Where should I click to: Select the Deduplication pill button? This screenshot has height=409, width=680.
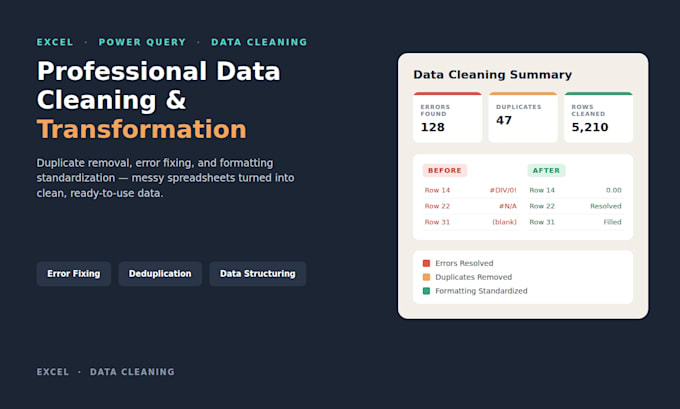point(160,274)
